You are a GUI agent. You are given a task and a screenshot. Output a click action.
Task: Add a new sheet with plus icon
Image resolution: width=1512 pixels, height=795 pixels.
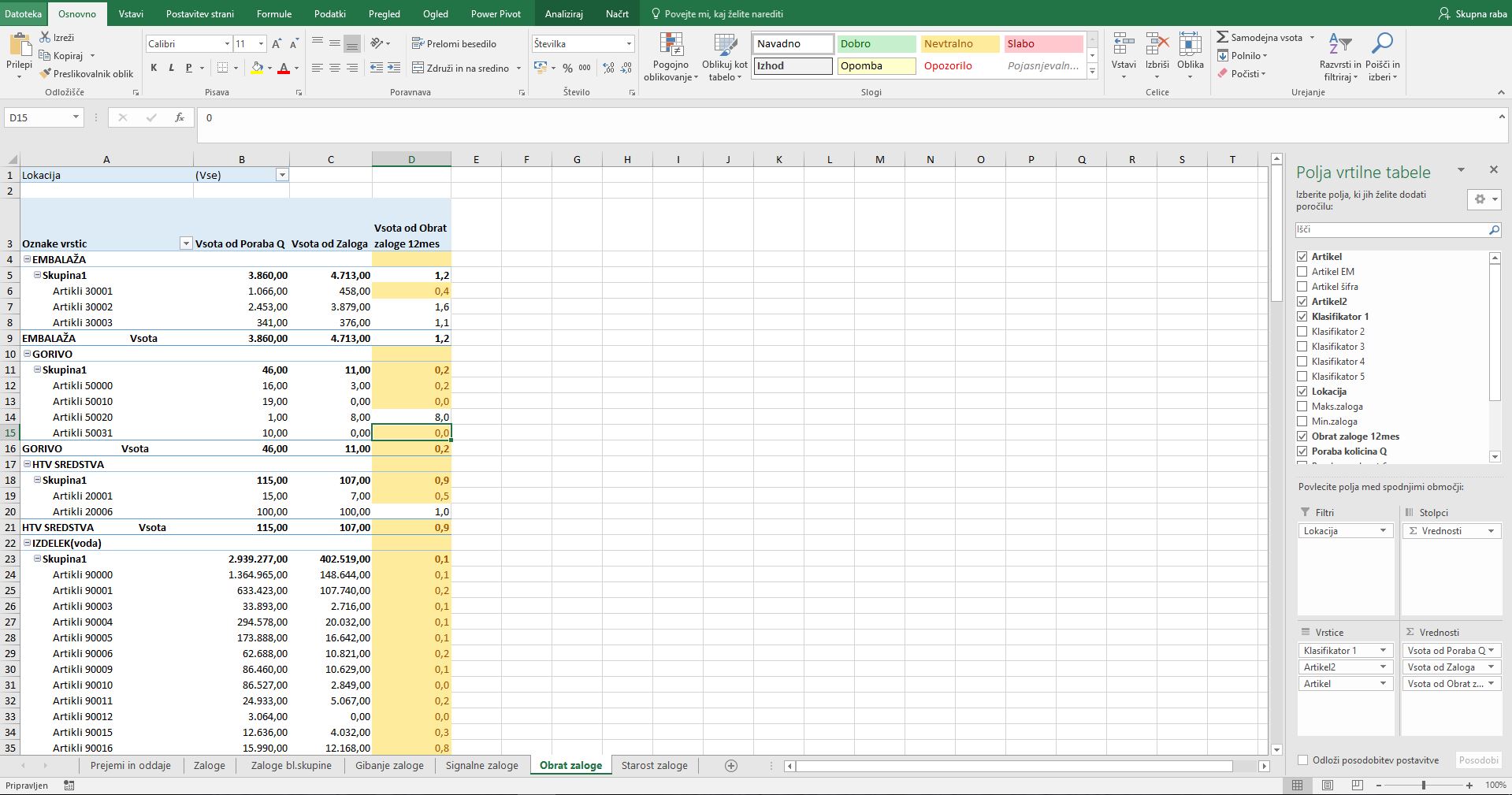tap(731, 766)
